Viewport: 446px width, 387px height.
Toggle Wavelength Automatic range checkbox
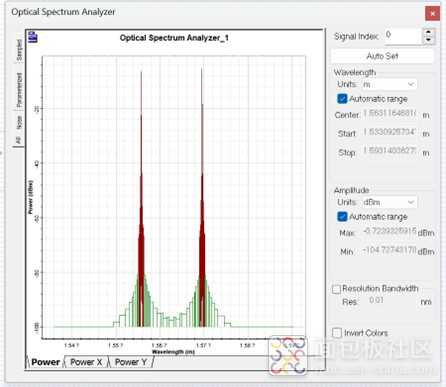pyautogui.click(x=342, y=99)
